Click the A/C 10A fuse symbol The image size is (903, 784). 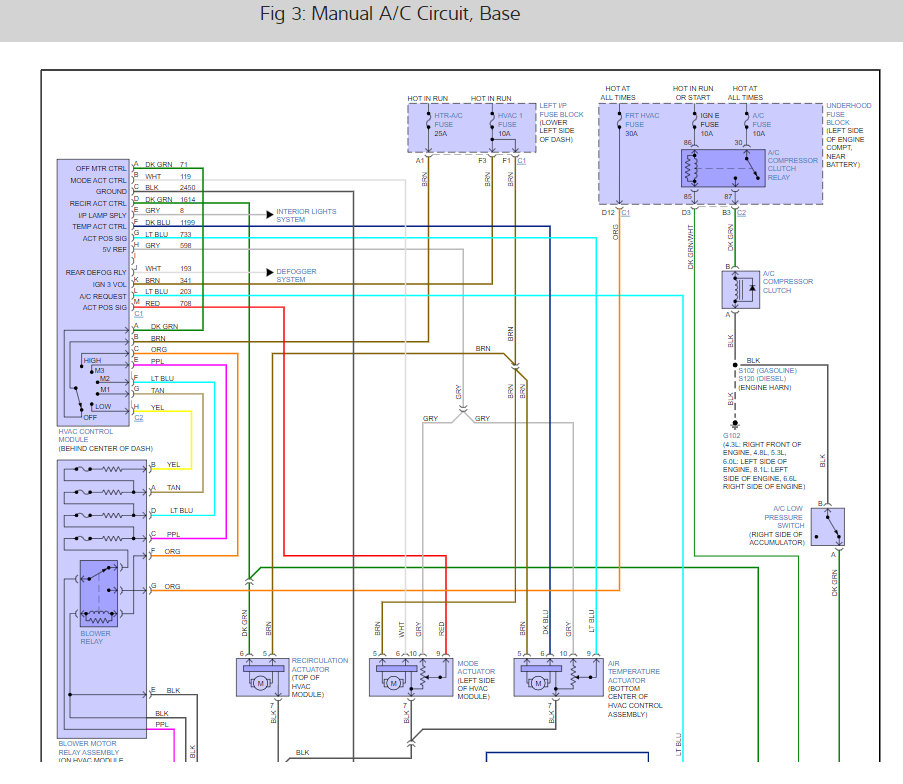coord(747,122)
